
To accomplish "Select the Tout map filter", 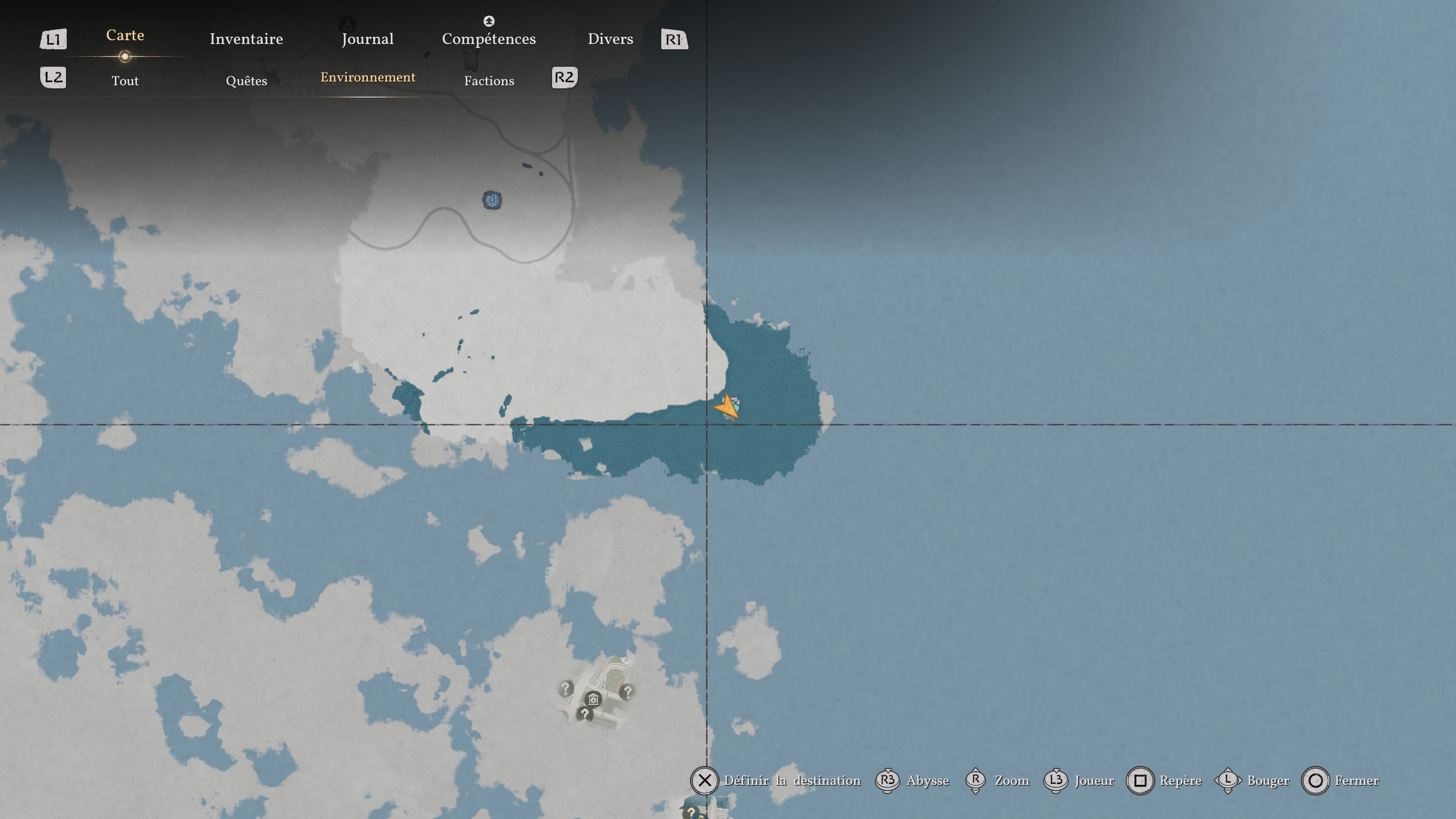I will [125, 81].
